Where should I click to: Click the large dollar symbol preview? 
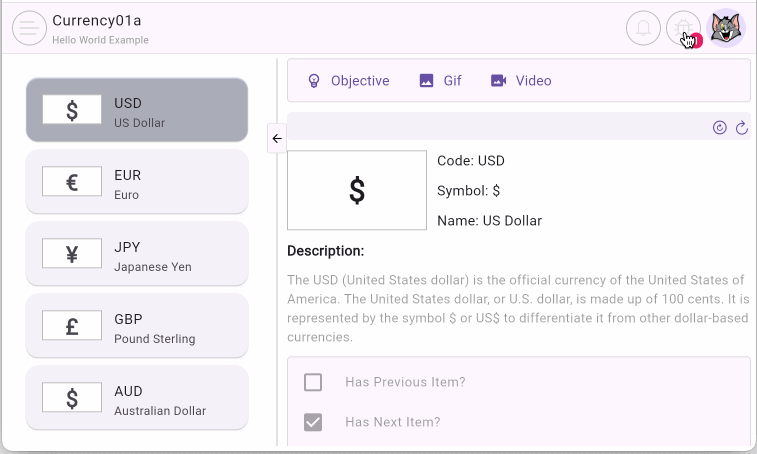click(356, 190)
